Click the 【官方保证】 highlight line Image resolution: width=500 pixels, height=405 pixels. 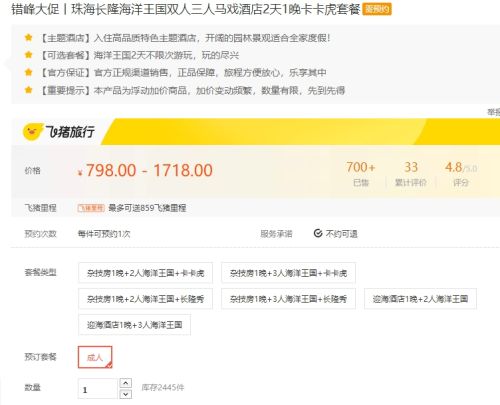click(x=183, y=73)
